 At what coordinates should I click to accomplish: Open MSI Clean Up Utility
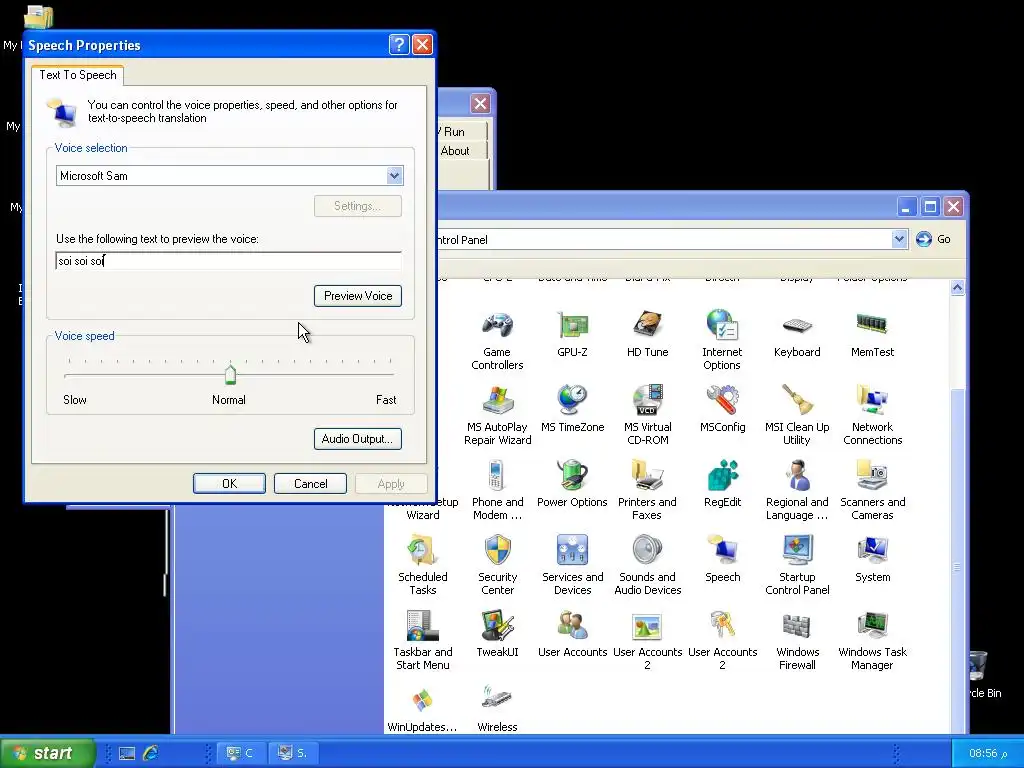(797, 415)
